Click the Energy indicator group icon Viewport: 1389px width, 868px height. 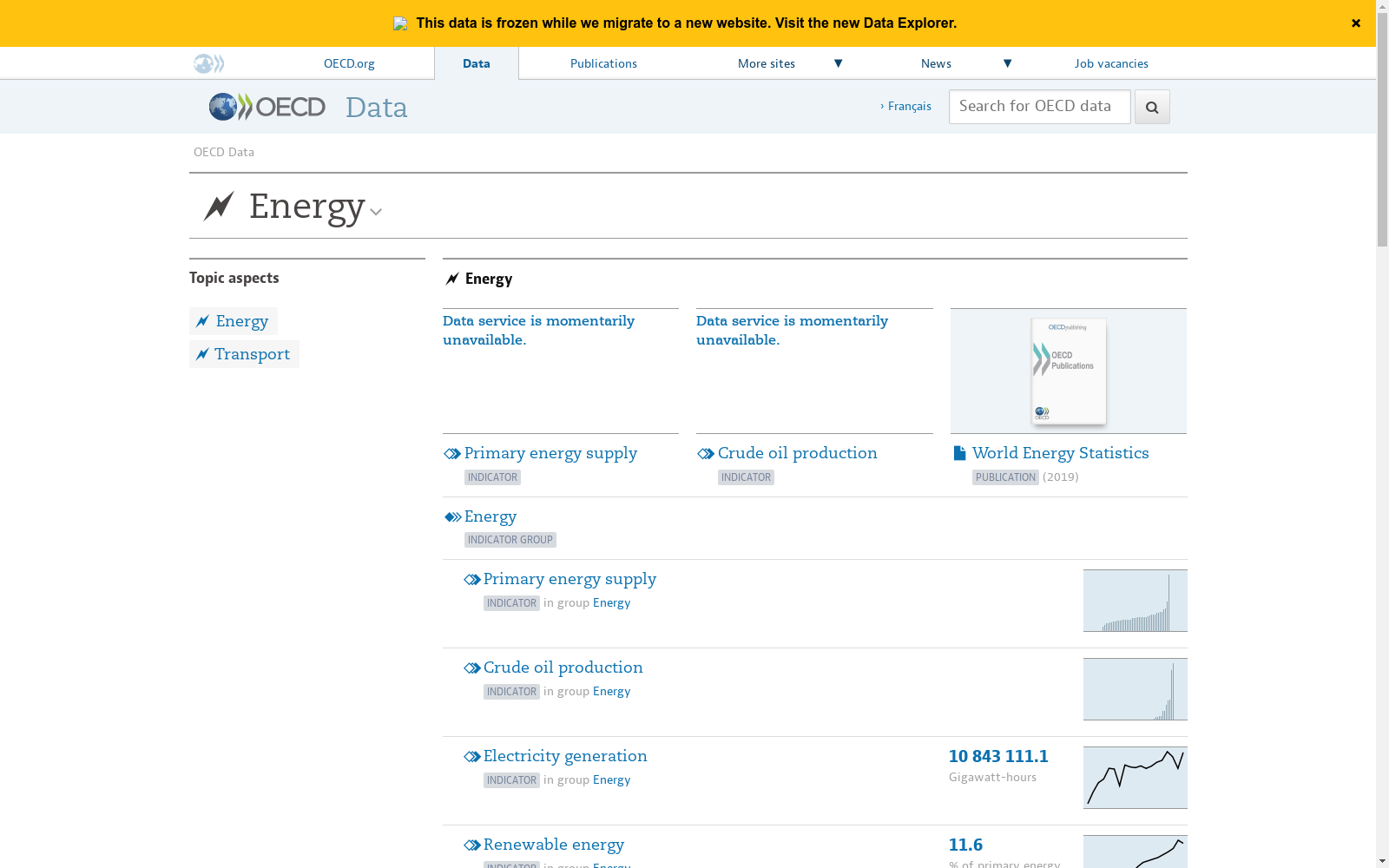pos(452,517)
